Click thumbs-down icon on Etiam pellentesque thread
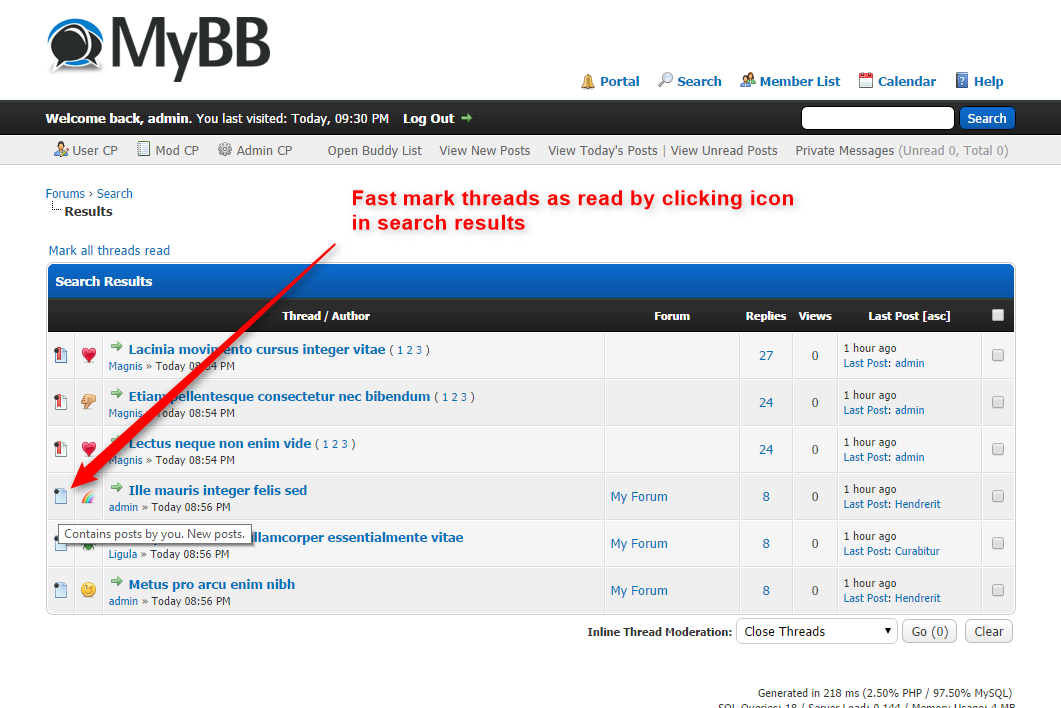The height and width of the screenshot is (708, 1061). pos(89,402)
